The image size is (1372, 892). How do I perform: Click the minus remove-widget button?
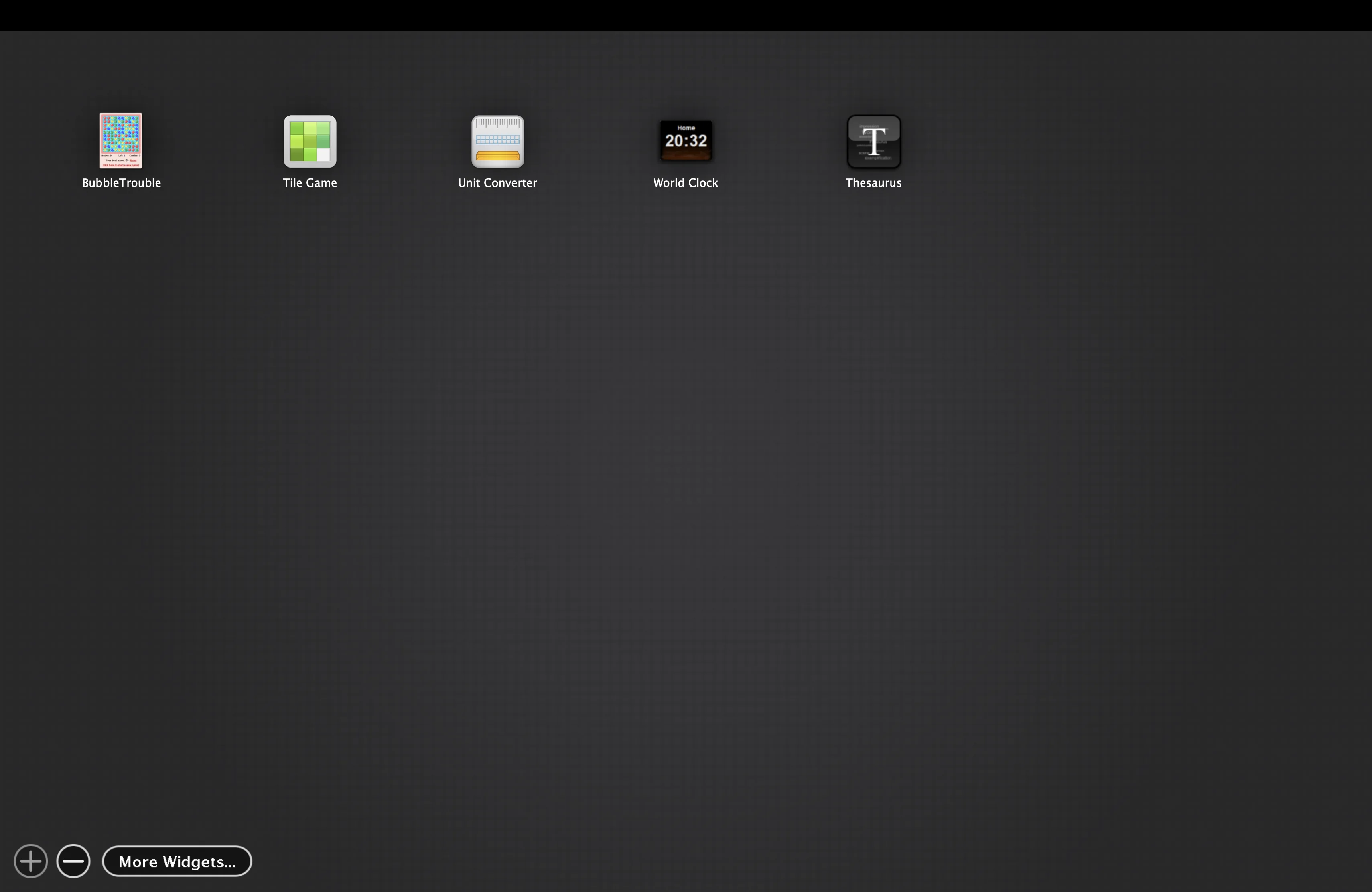pos(73,861)
